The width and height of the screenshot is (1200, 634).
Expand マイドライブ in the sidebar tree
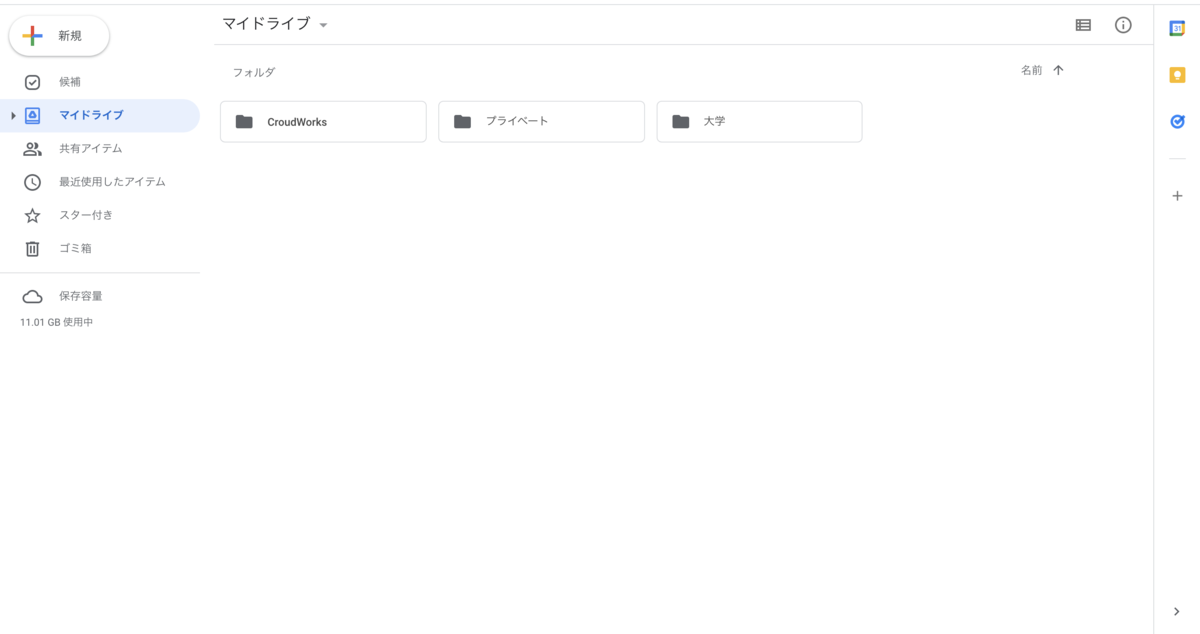coord(11,115)
